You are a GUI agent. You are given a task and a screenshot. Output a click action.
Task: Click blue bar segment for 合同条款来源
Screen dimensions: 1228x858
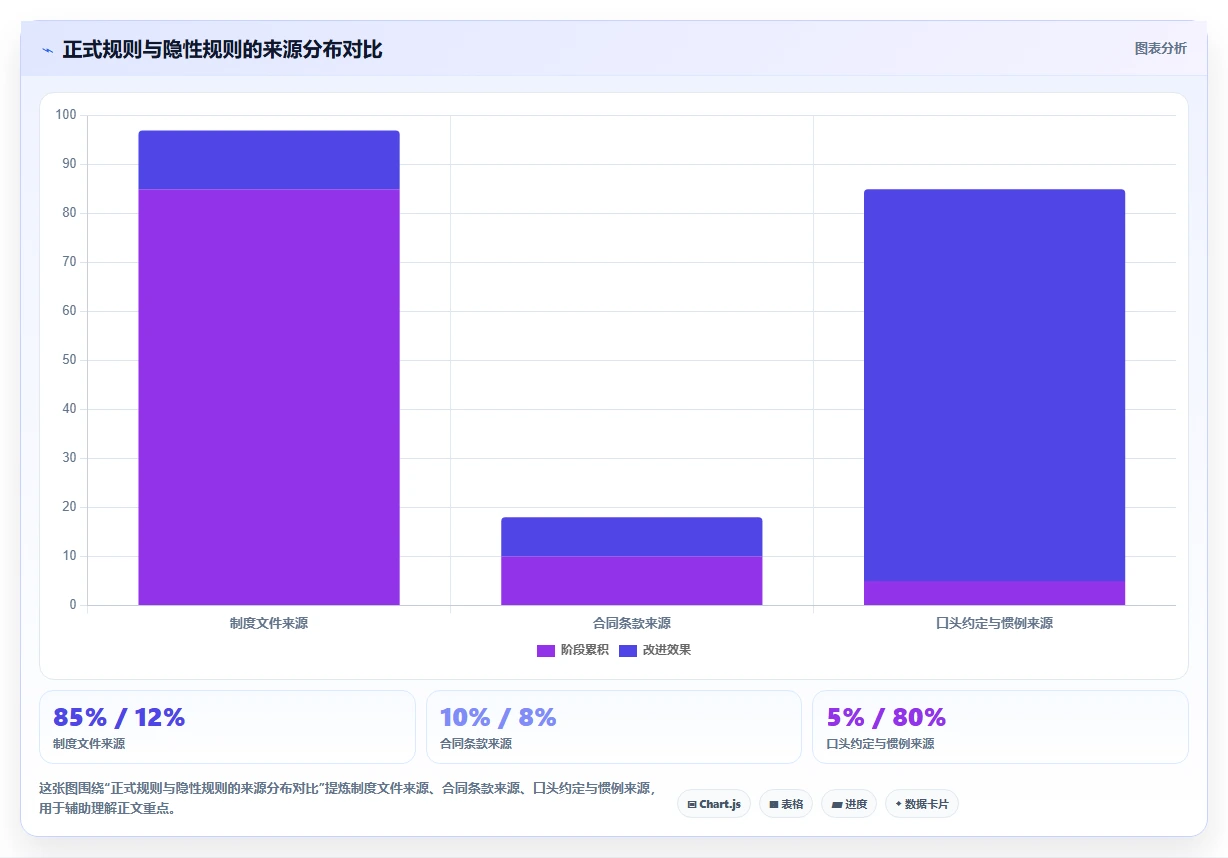tap(632, 537)
